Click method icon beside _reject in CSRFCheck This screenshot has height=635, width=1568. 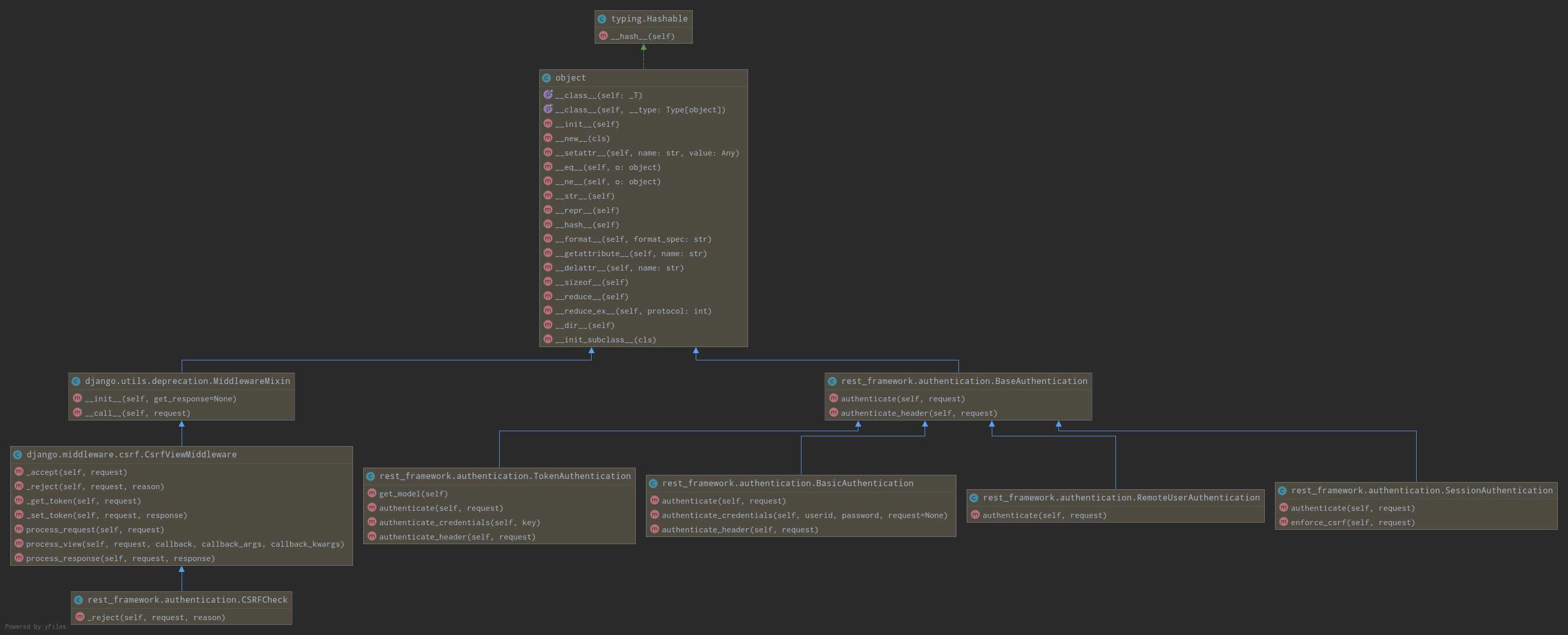80,617
